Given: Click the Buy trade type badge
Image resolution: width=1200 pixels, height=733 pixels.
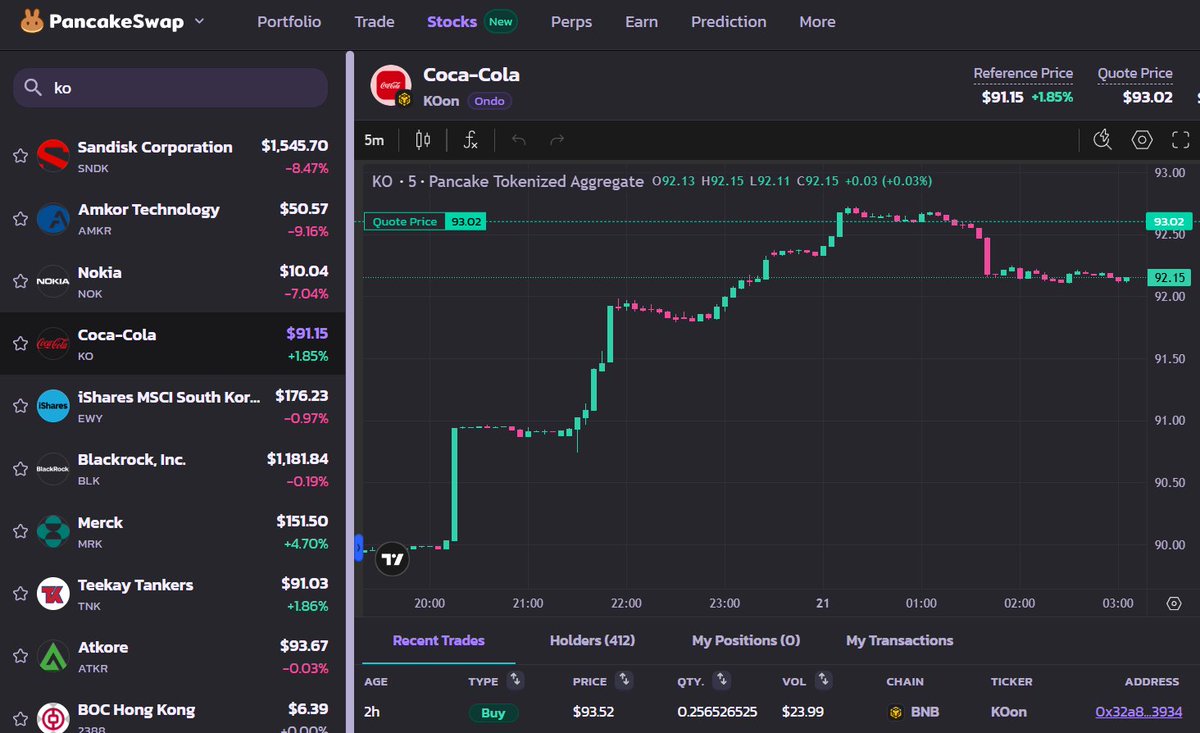Looking at the screenshot, I should 494,713.
